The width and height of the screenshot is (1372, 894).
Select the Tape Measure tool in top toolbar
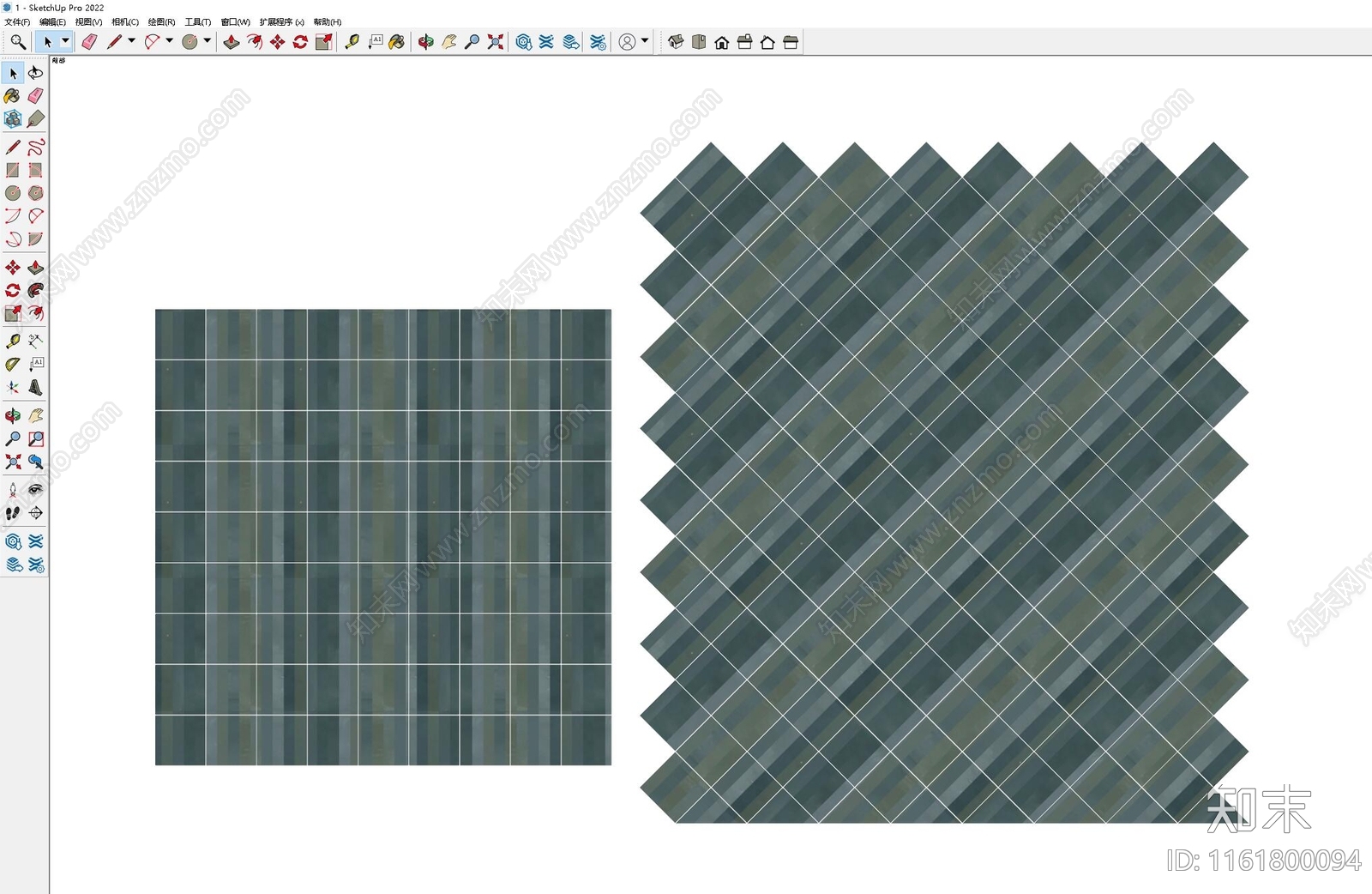tap(352, 41)
